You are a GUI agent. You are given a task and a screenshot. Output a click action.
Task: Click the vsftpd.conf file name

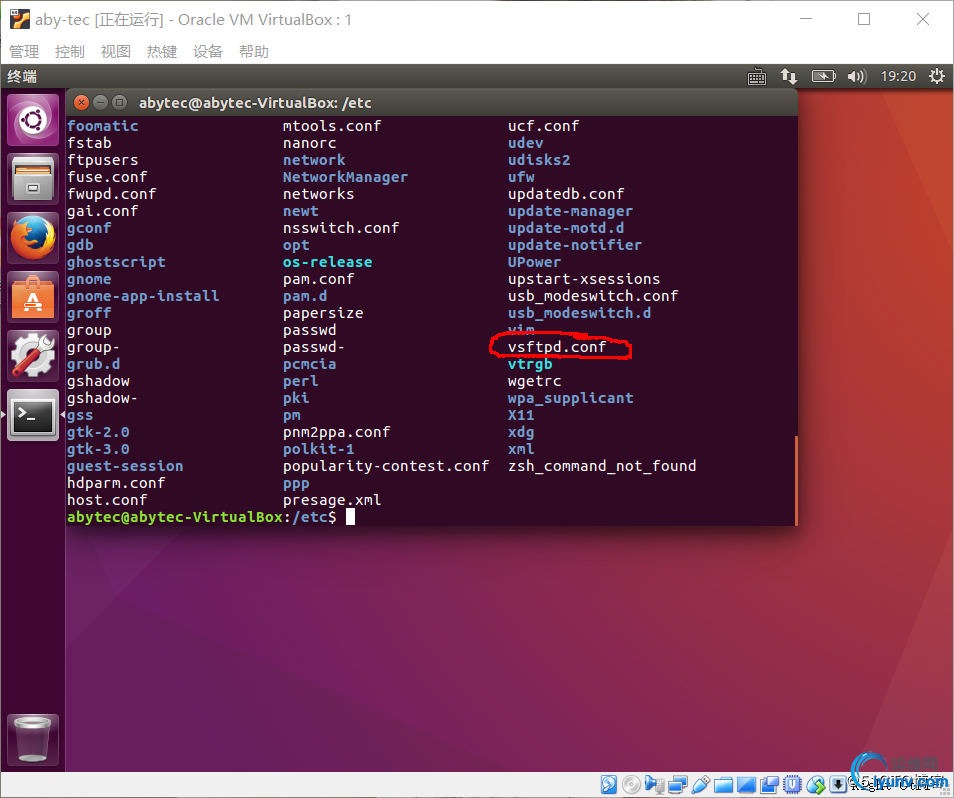click(557, 347)
